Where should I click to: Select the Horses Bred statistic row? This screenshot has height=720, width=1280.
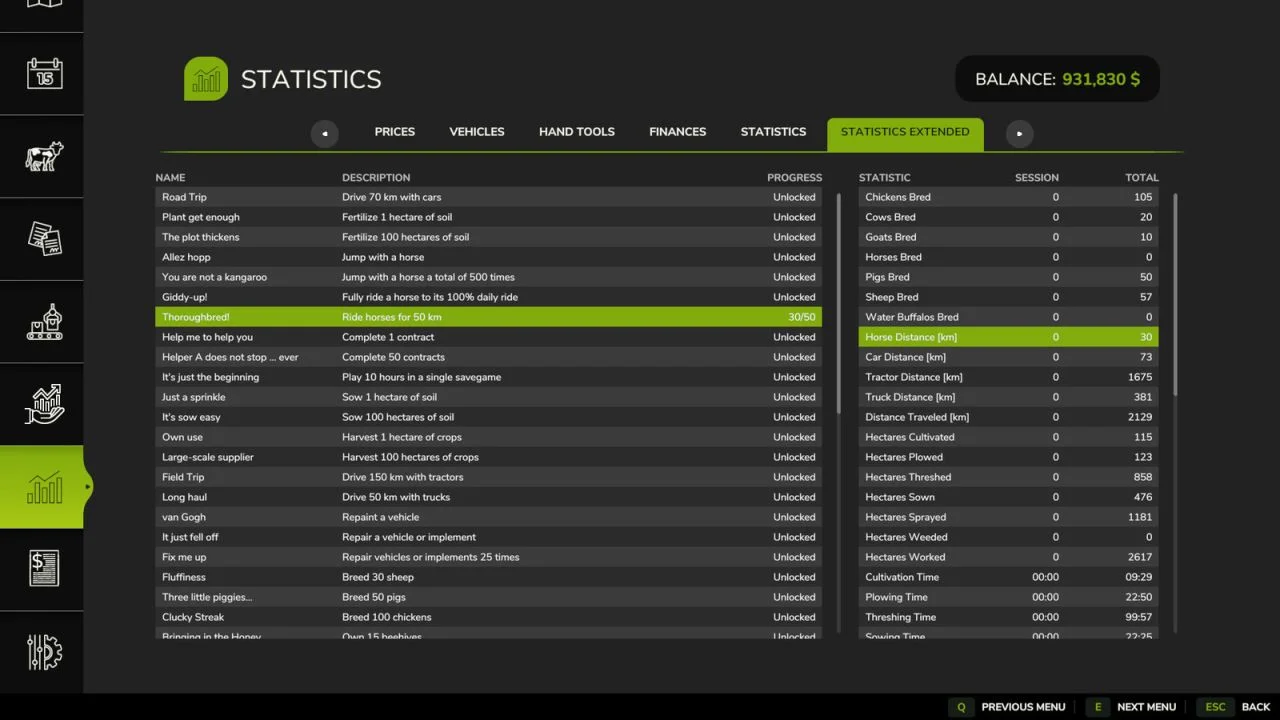[x=1008, y=257]
